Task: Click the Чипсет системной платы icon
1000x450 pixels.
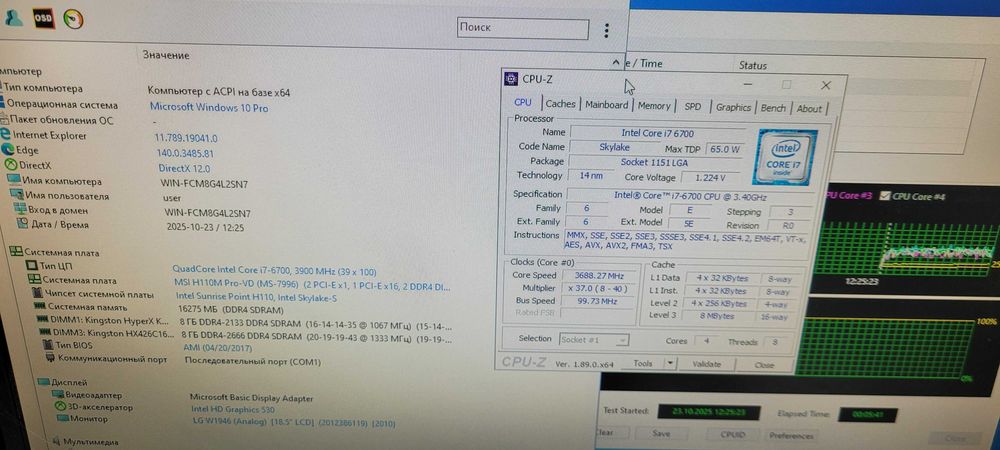Action: coord(38,294)
